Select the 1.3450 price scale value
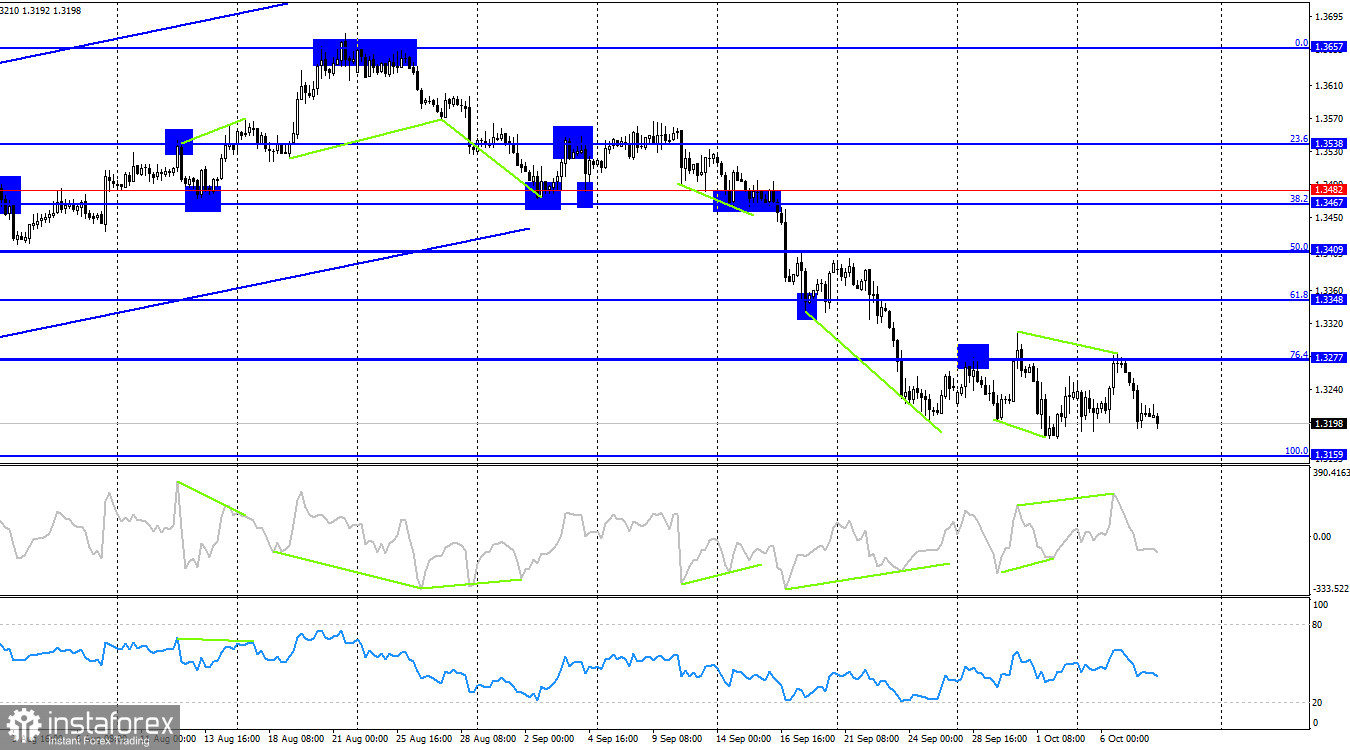 point(1329,217)
